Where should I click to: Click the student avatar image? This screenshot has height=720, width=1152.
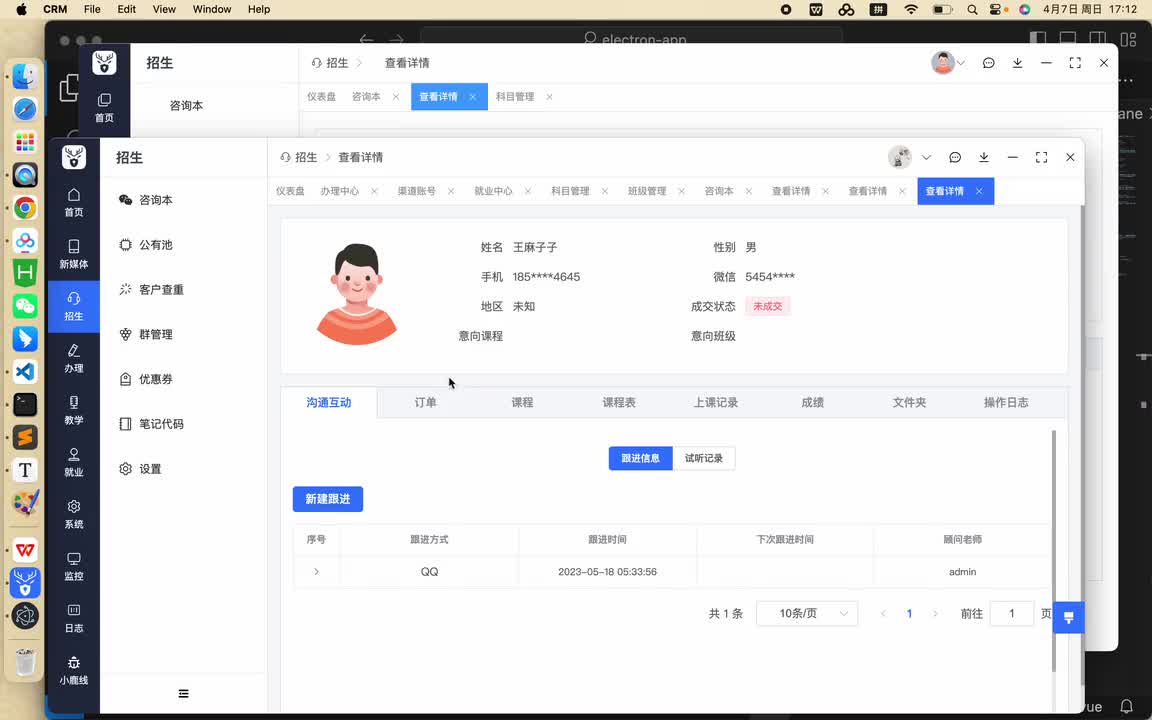click(x=357, y=294)
